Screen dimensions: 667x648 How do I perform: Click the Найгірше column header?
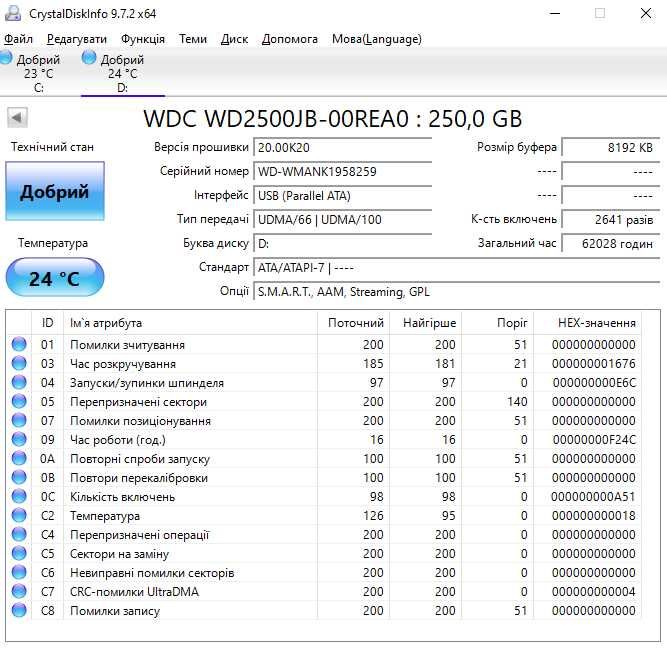[x=425, y=323]
